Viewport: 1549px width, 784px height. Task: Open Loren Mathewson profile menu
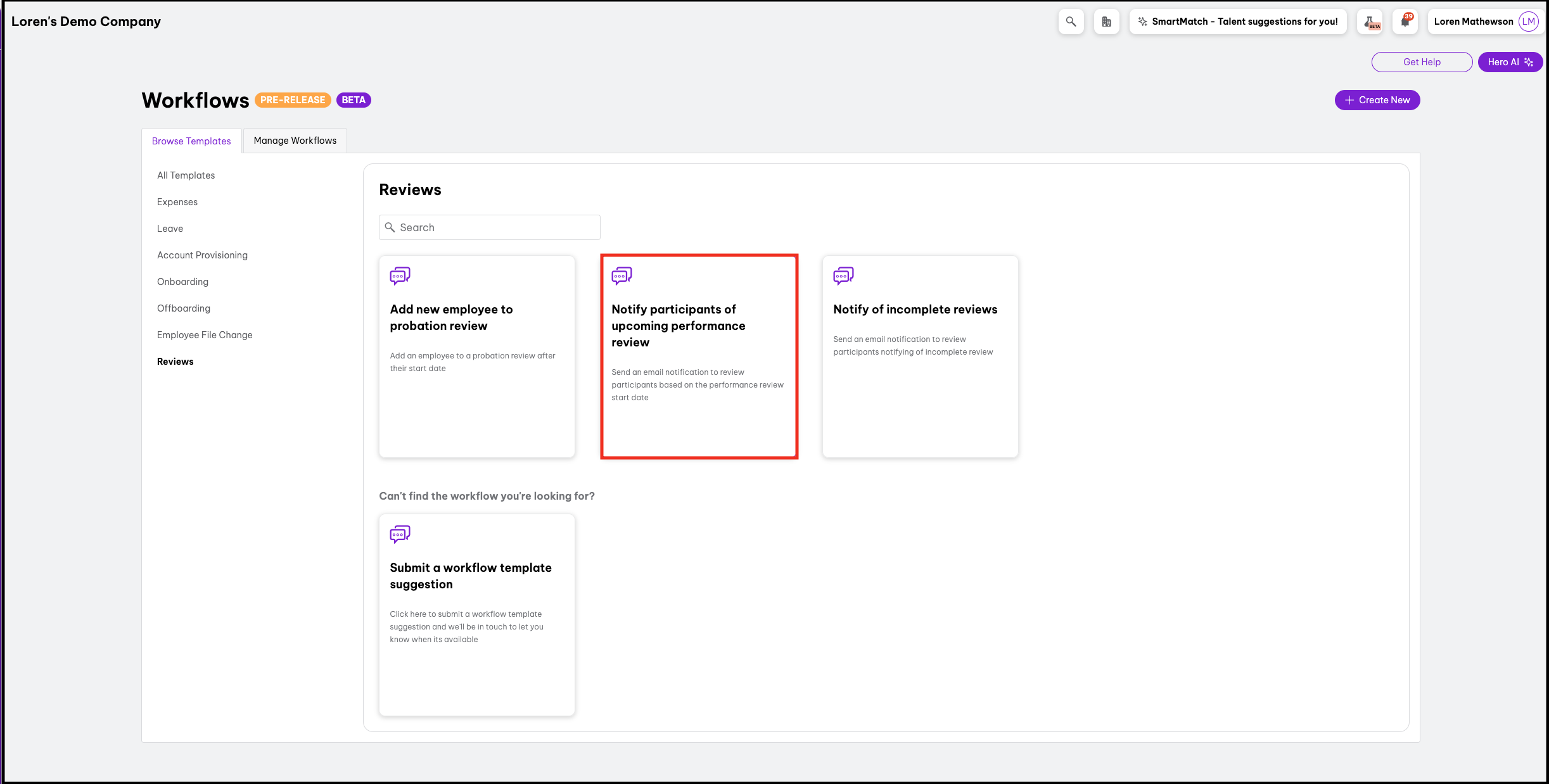point(1473,22)
